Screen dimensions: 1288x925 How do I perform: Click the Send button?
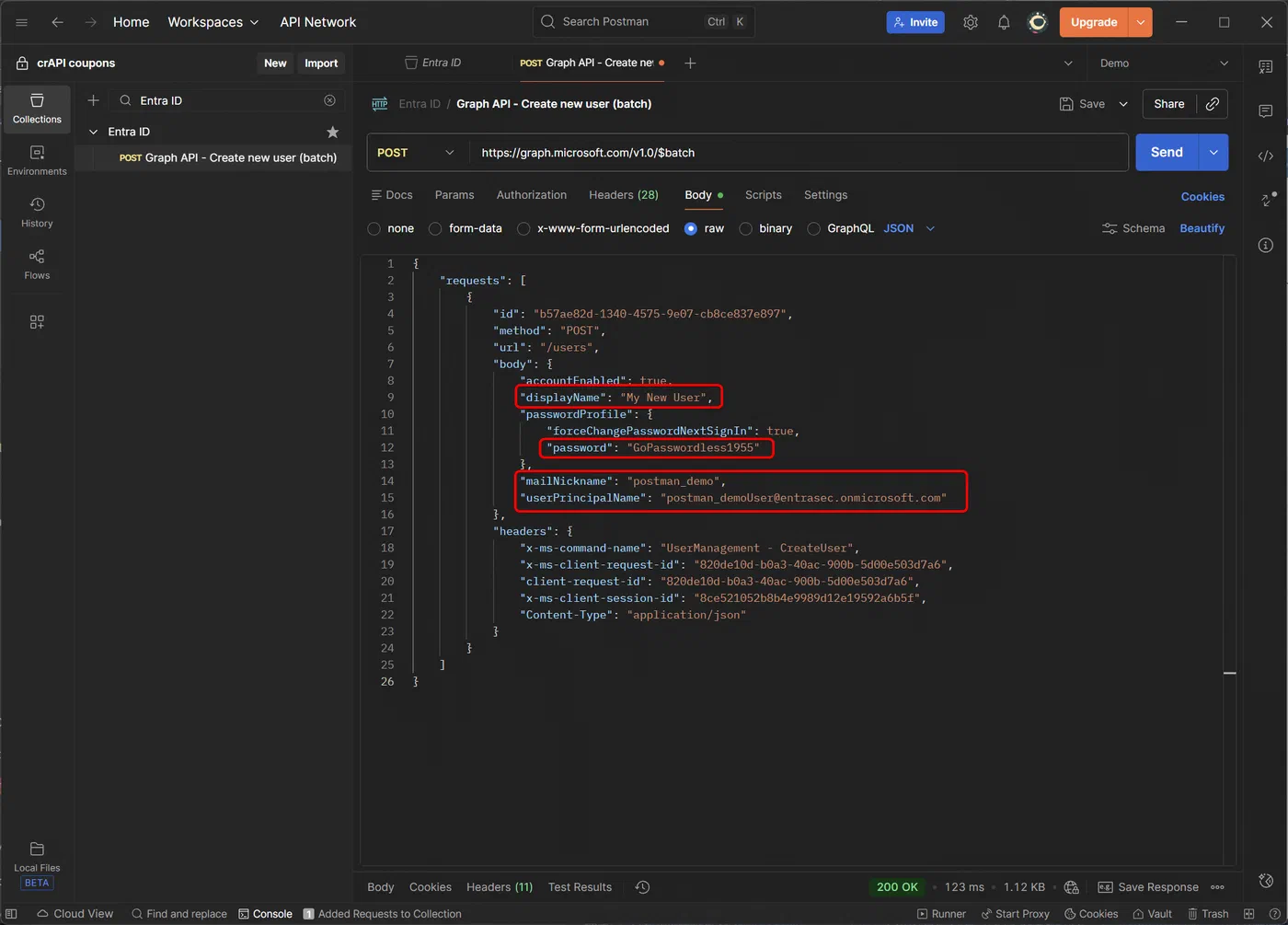(1167, 153)
